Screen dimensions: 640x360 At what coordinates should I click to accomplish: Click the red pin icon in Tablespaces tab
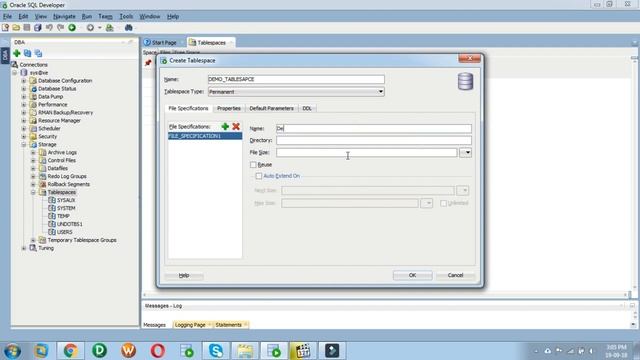tap(148, 62)
